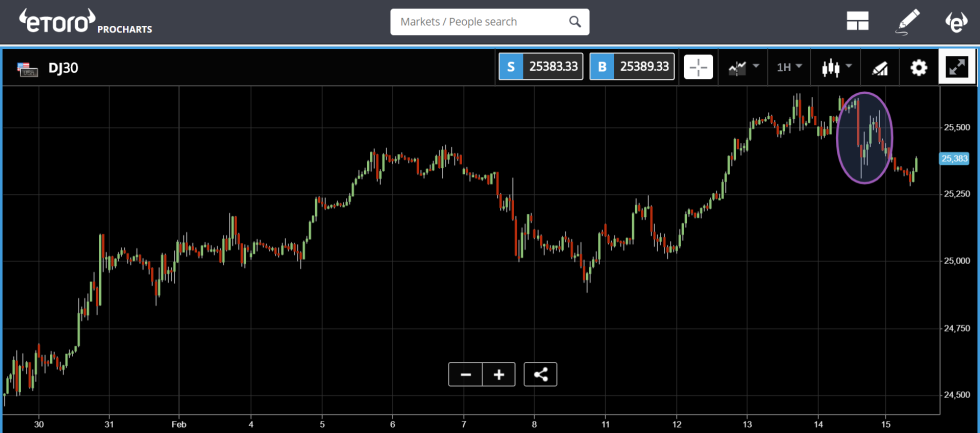Zoom out the chart with minus

[x=465, y=374]
